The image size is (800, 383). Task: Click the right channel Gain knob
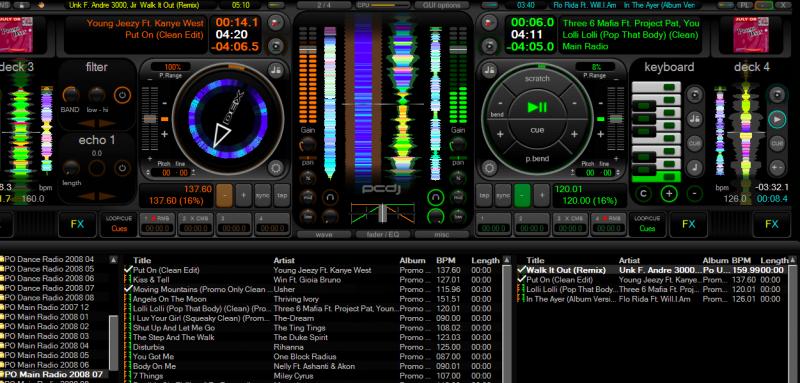point(458,146)
